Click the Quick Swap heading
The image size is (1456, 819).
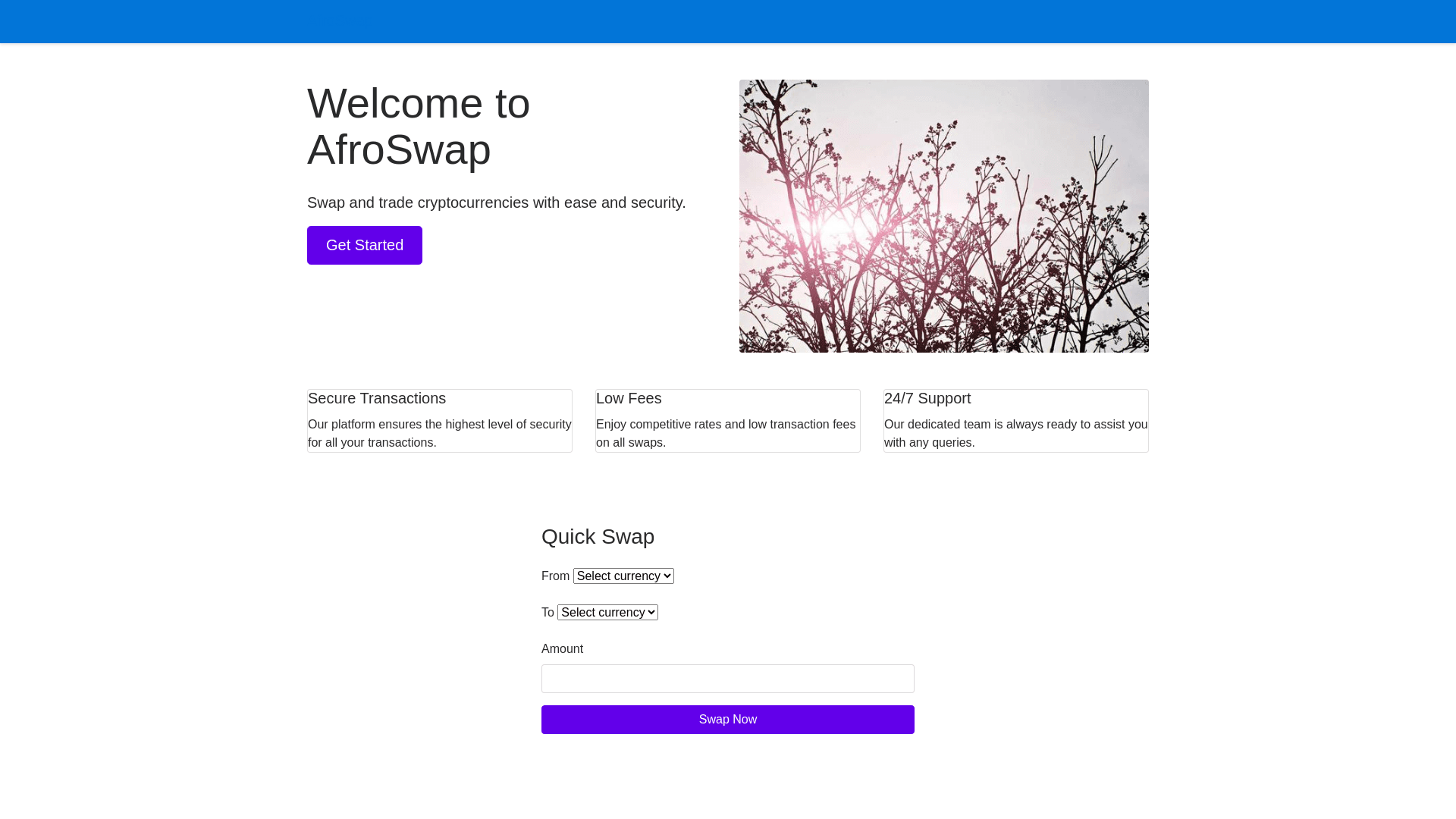(x=598, y=537)
